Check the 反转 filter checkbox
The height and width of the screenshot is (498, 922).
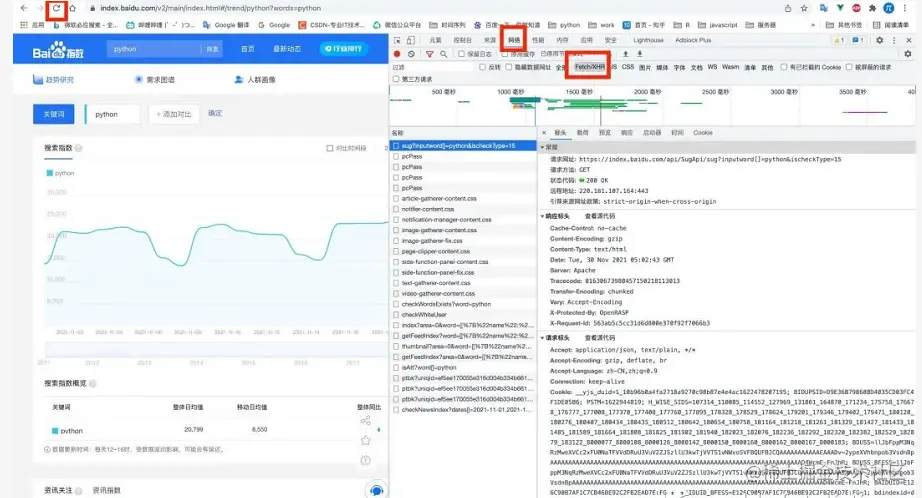482,67
